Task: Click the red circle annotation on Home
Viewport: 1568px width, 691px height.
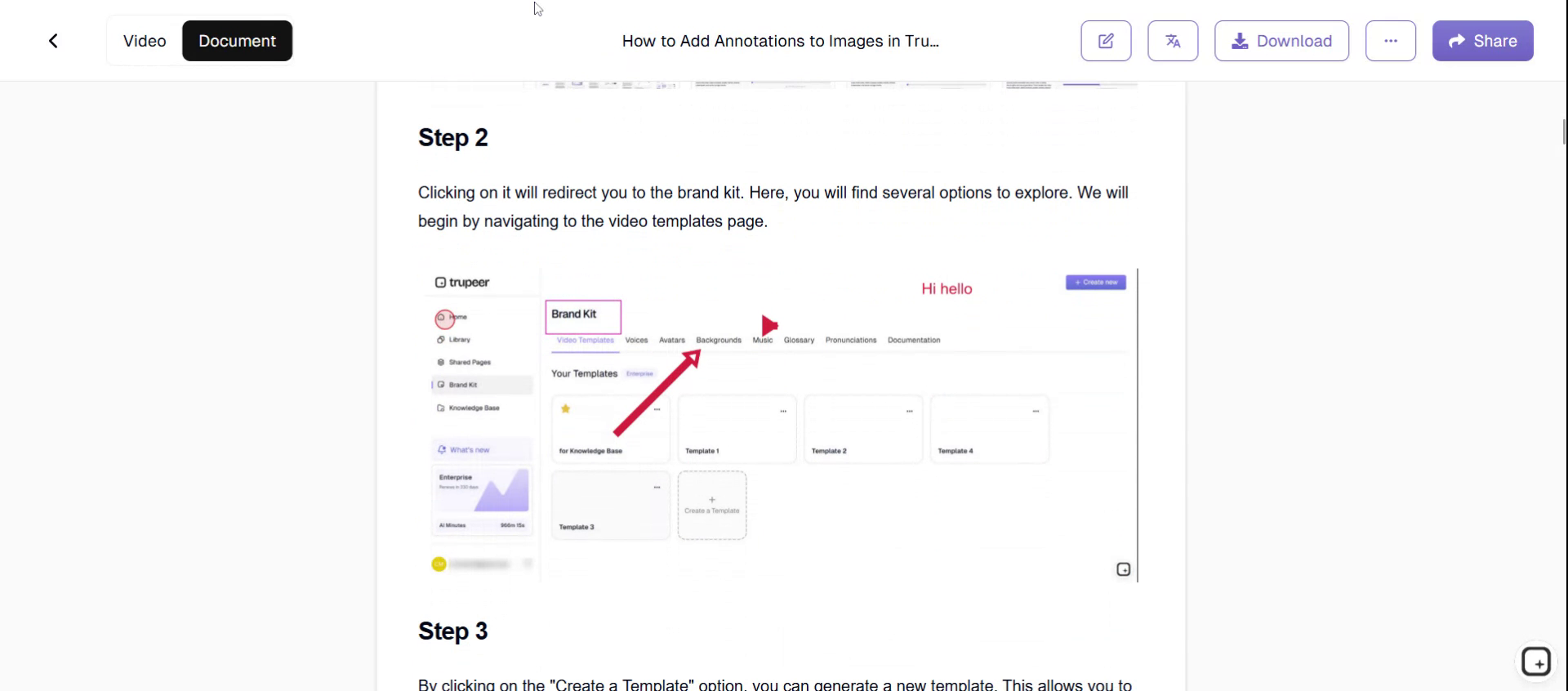Action: [444, 318]
